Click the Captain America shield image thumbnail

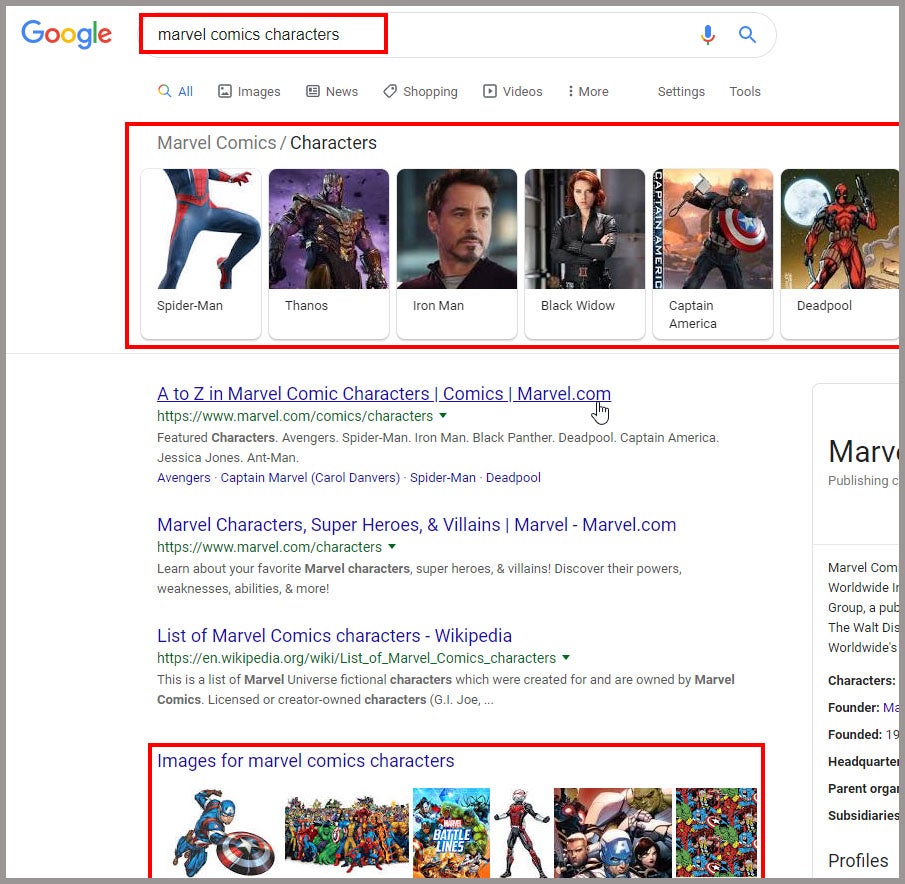[x=225, y=833]
